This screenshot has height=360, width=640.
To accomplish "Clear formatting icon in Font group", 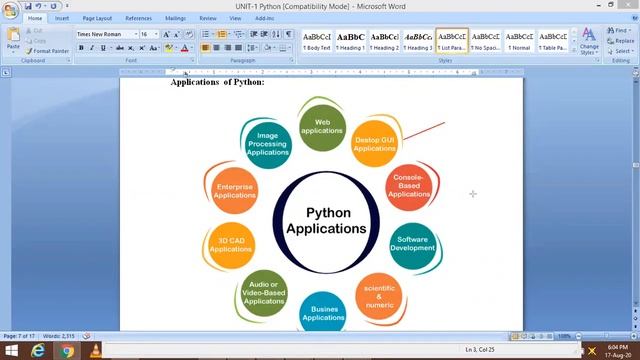I will pos(189,34).
